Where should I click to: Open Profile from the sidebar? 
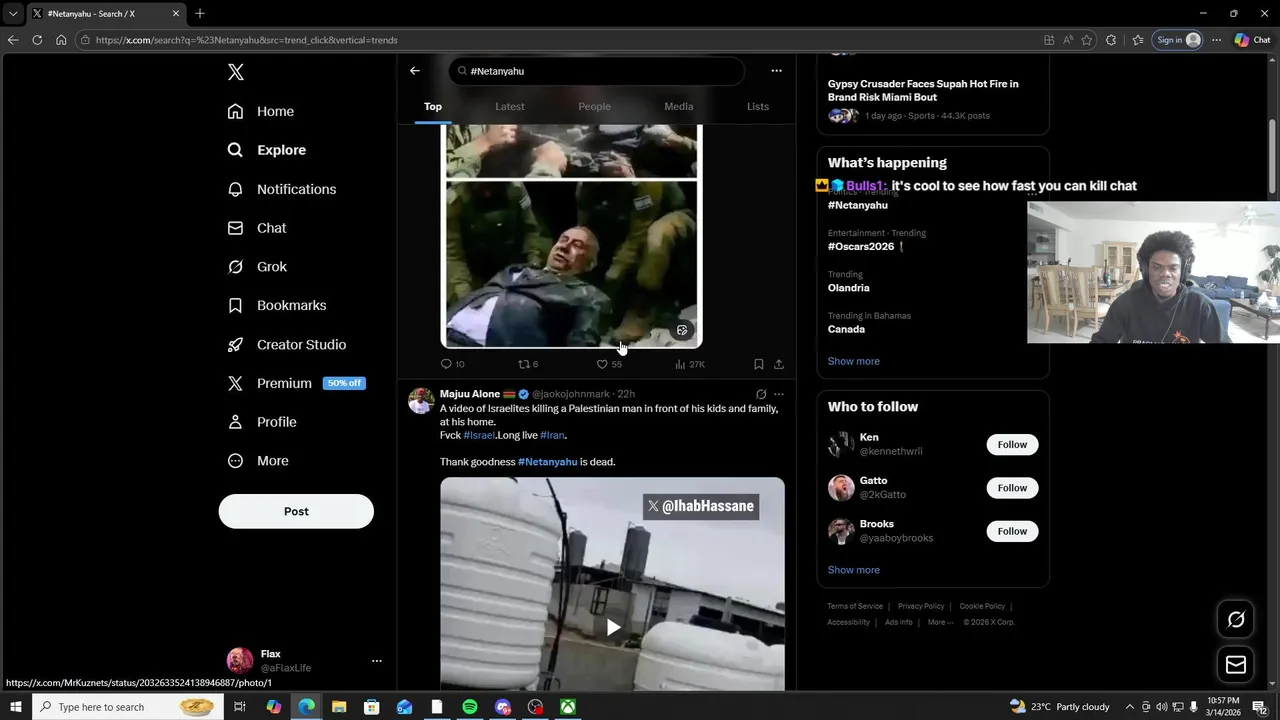pyautogui.click(x=261, y=422)
